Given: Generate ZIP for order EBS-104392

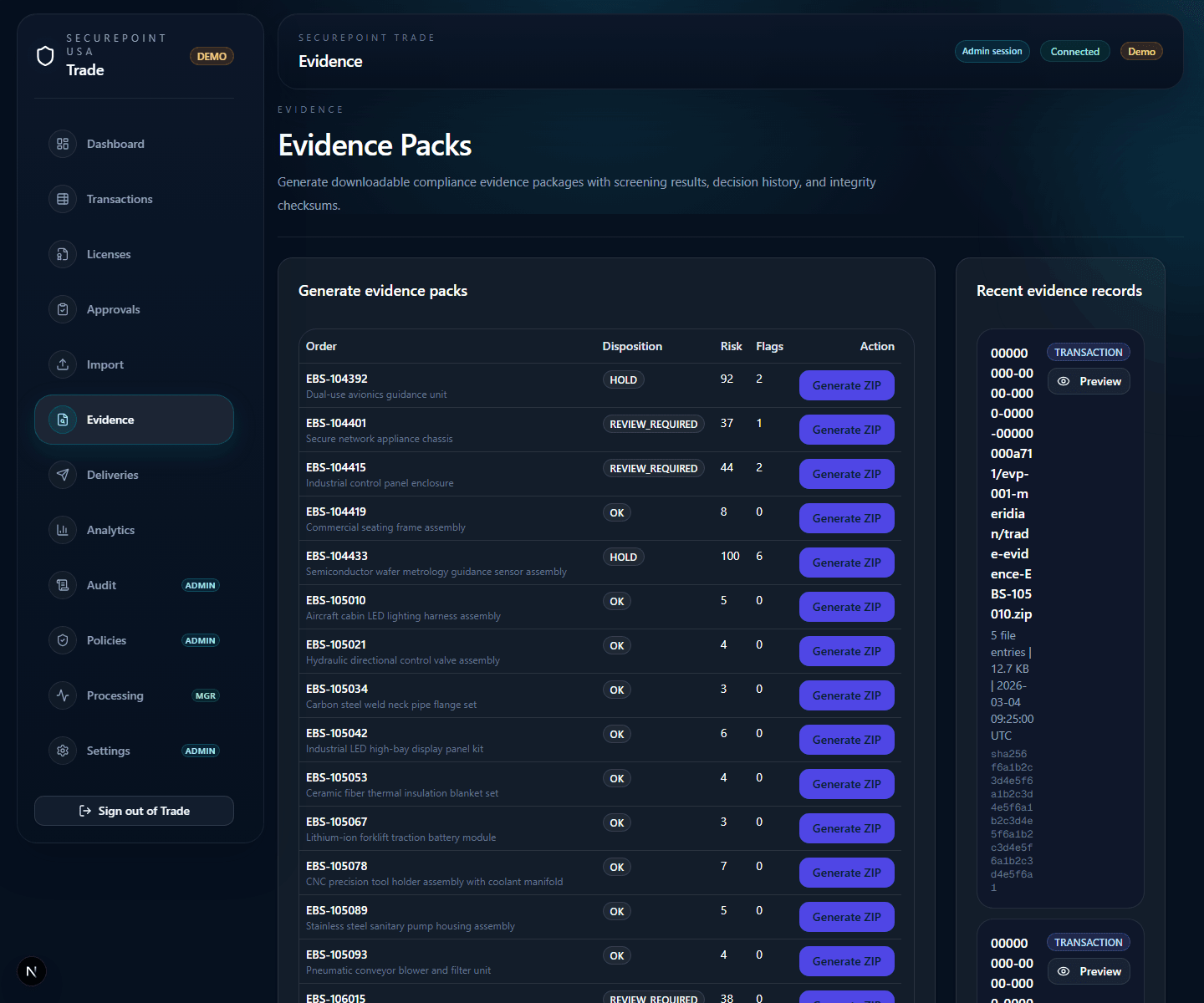Looking at the screenshot, I should click(847, 385).
